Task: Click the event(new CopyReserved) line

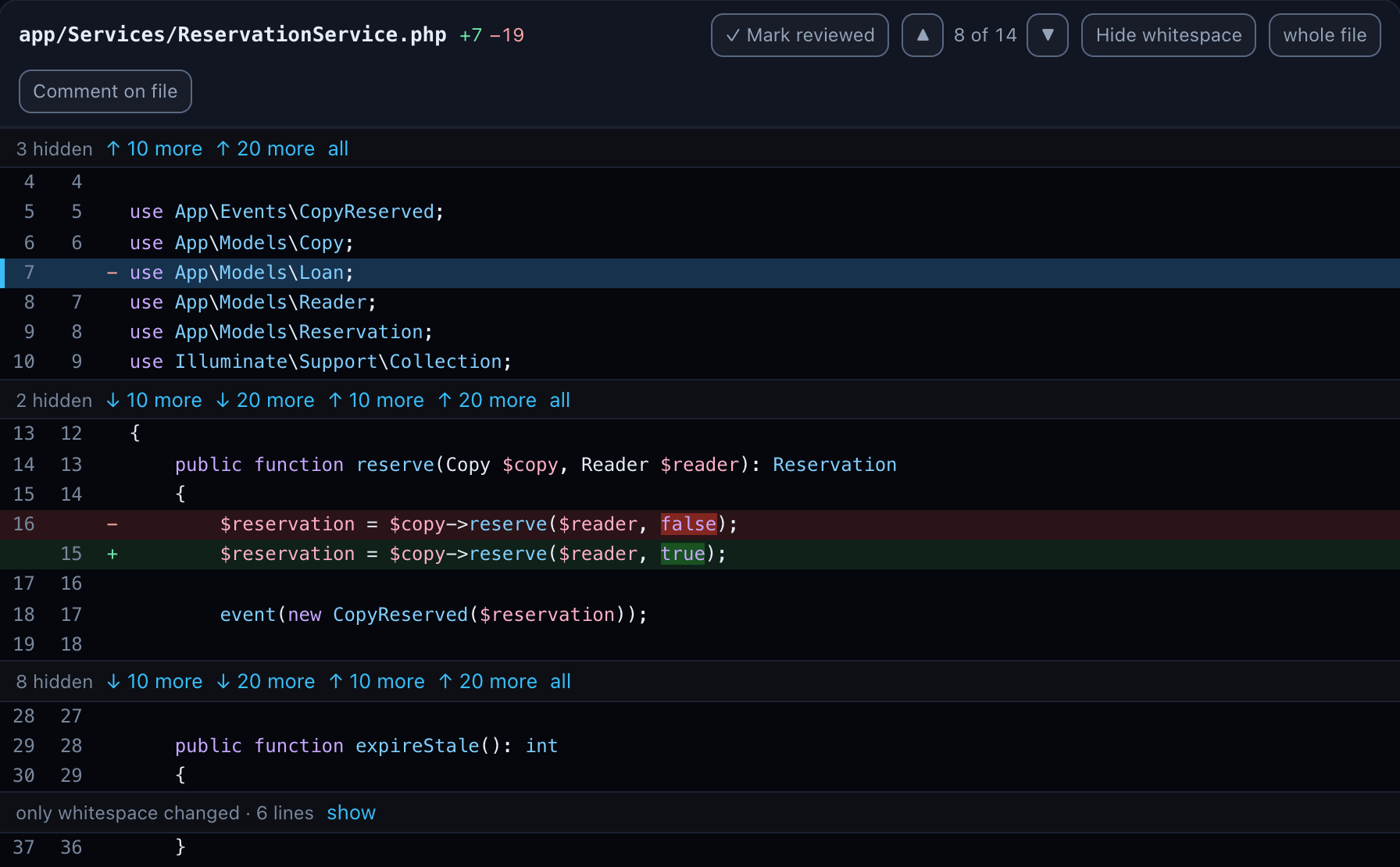Action: tap(700, 615)
